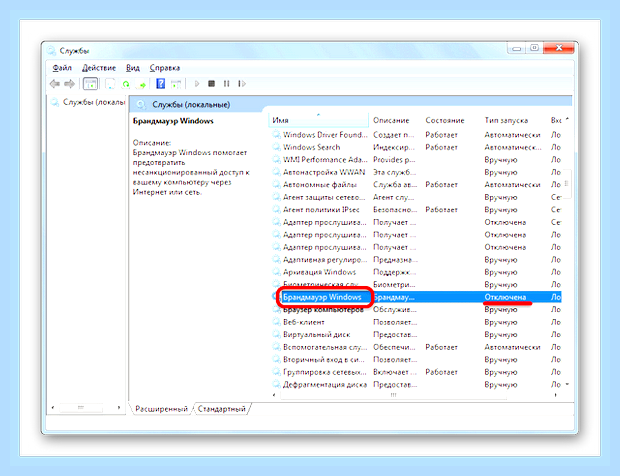Click the Stop service square icon
This screenshot has width=620, height=476.
pos(212,84)
